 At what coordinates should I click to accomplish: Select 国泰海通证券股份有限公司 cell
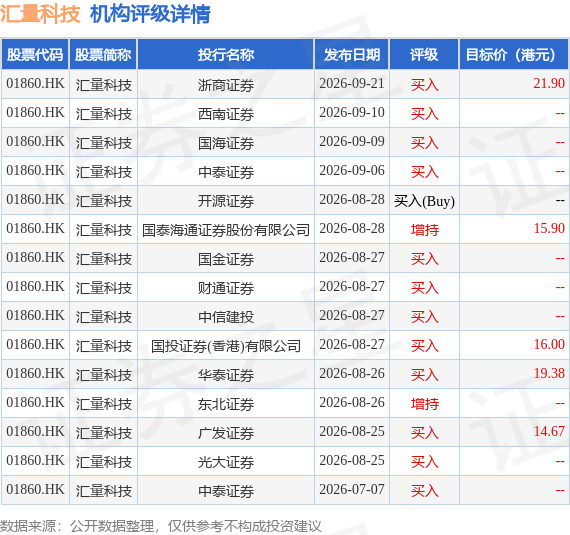226,229
